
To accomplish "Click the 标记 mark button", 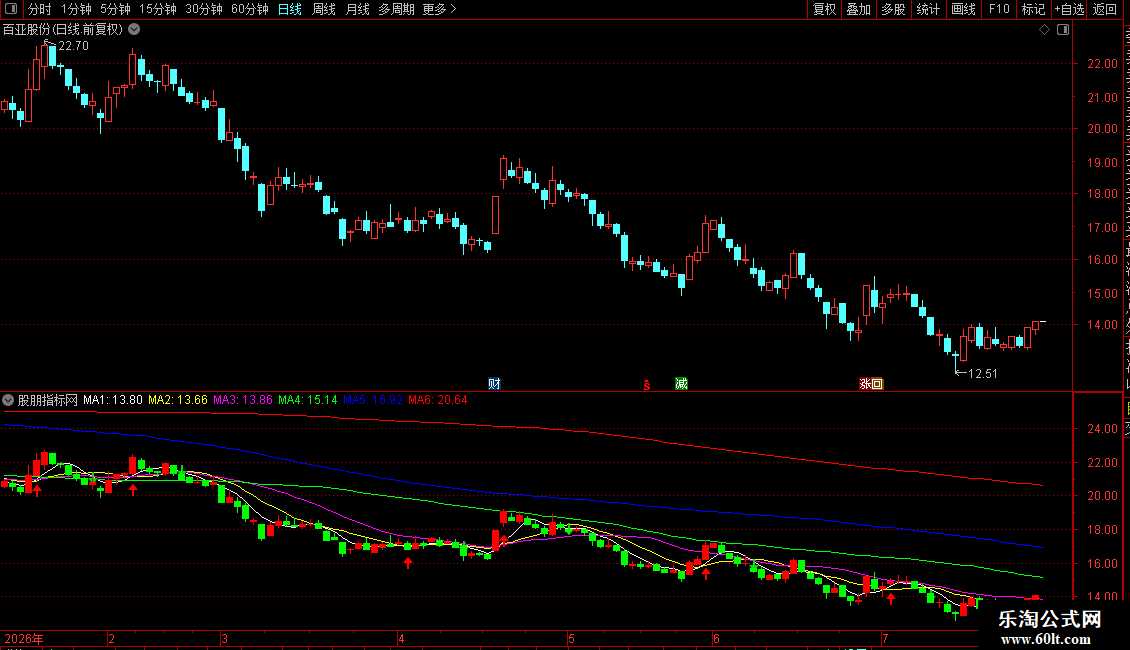I will [x=1033, y=9].
